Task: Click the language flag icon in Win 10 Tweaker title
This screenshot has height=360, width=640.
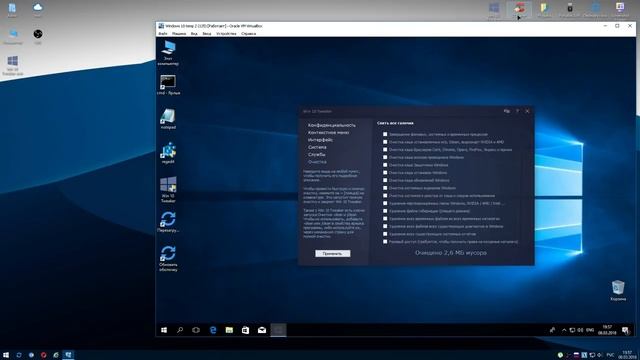Action: 507,111
